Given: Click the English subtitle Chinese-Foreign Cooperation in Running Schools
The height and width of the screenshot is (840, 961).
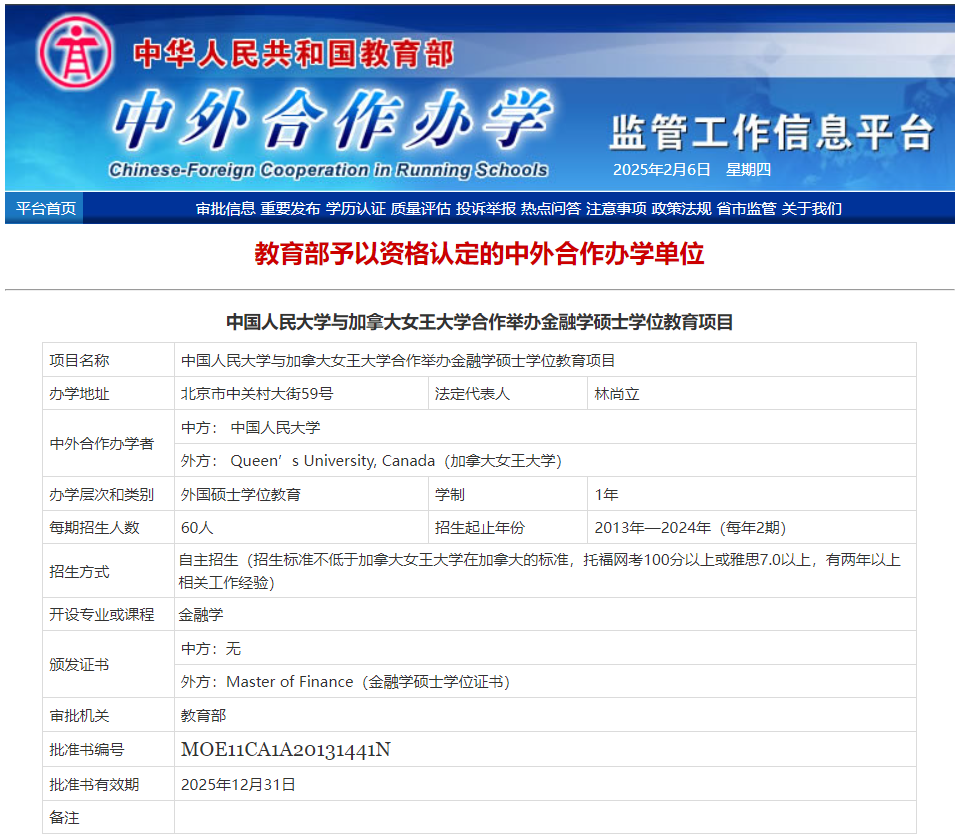Looking at the screenshot, I should click(329, 170).
